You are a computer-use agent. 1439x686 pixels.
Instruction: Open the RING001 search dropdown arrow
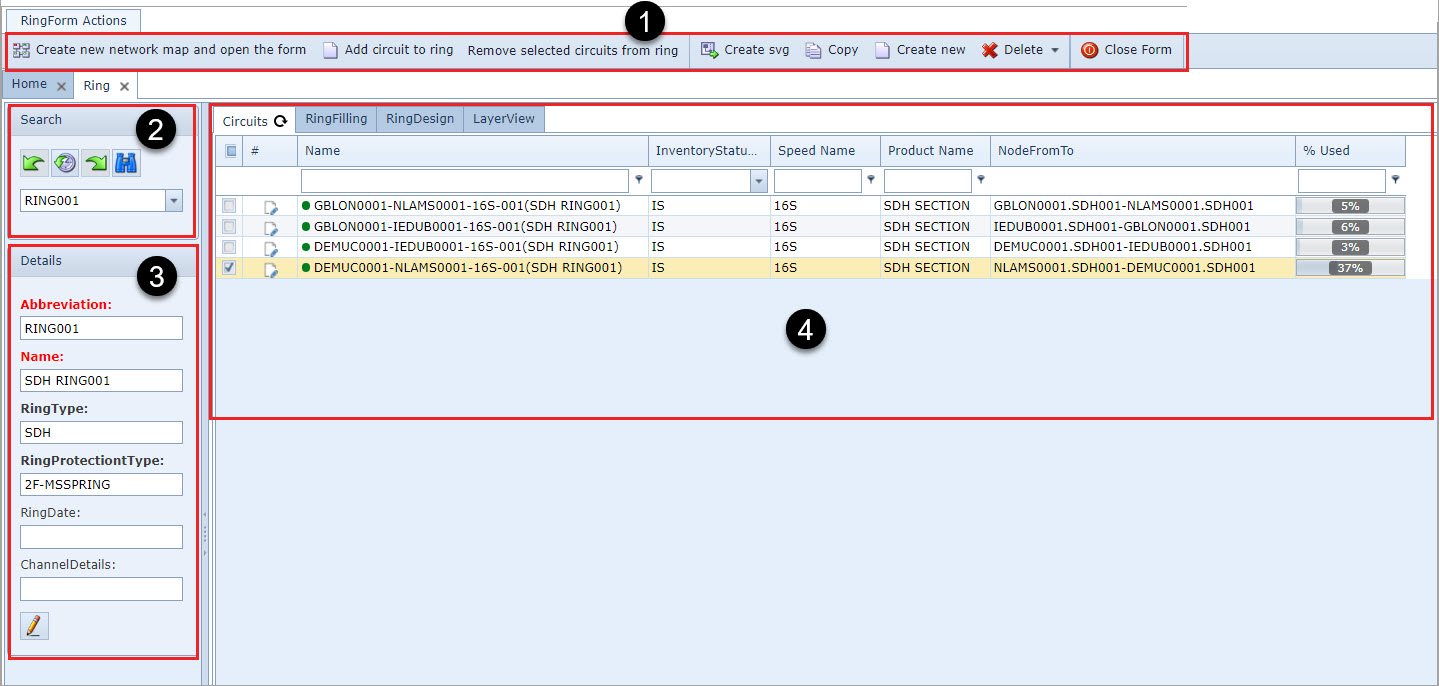[x=174, y=201]
